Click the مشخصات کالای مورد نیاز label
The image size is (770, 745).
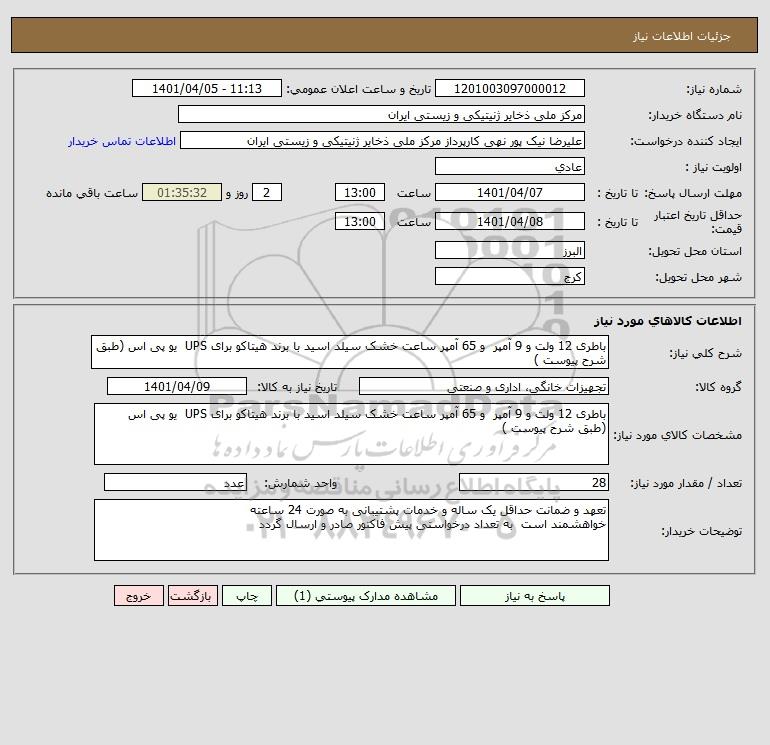click(678, 435)
